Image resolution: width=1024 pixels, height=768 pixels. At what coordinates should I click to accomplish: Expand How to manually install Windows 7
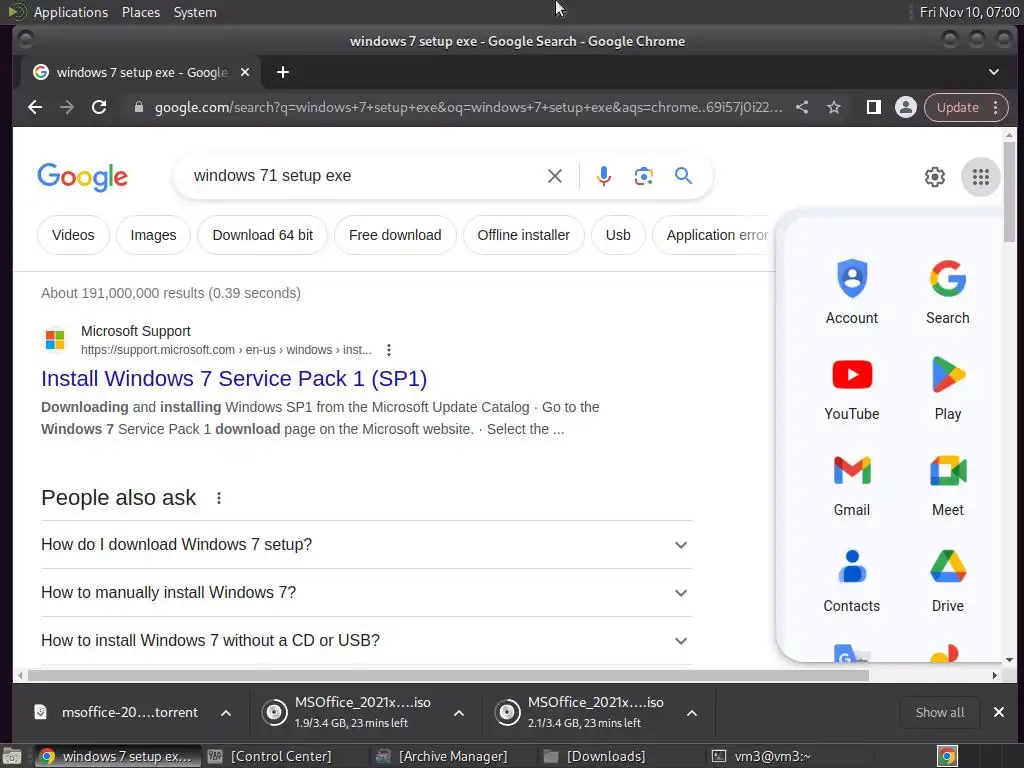tap(366, 592)
